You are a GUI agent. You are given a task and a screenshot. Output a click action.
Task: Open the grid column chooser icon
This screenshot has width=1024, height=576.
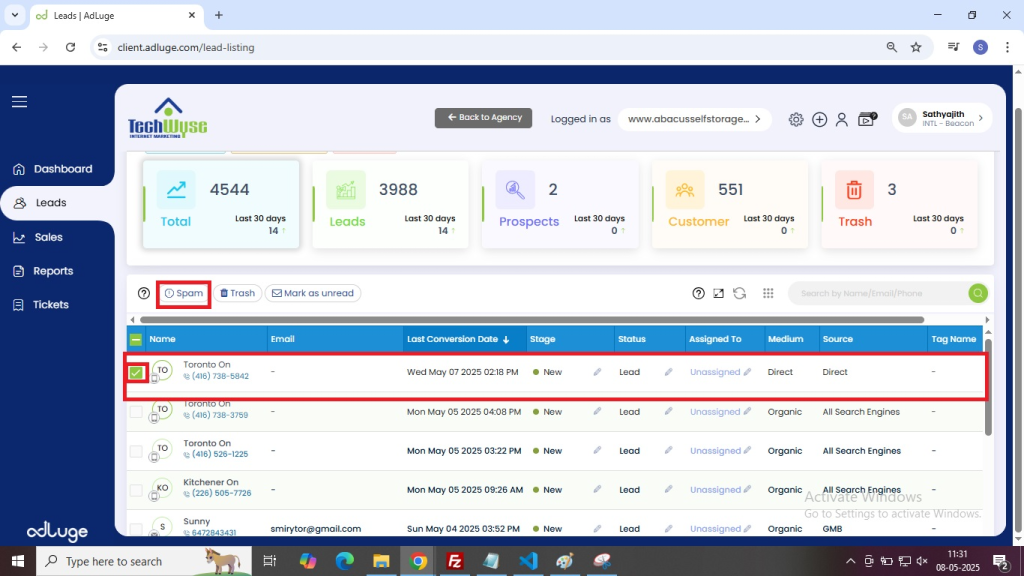768,293
